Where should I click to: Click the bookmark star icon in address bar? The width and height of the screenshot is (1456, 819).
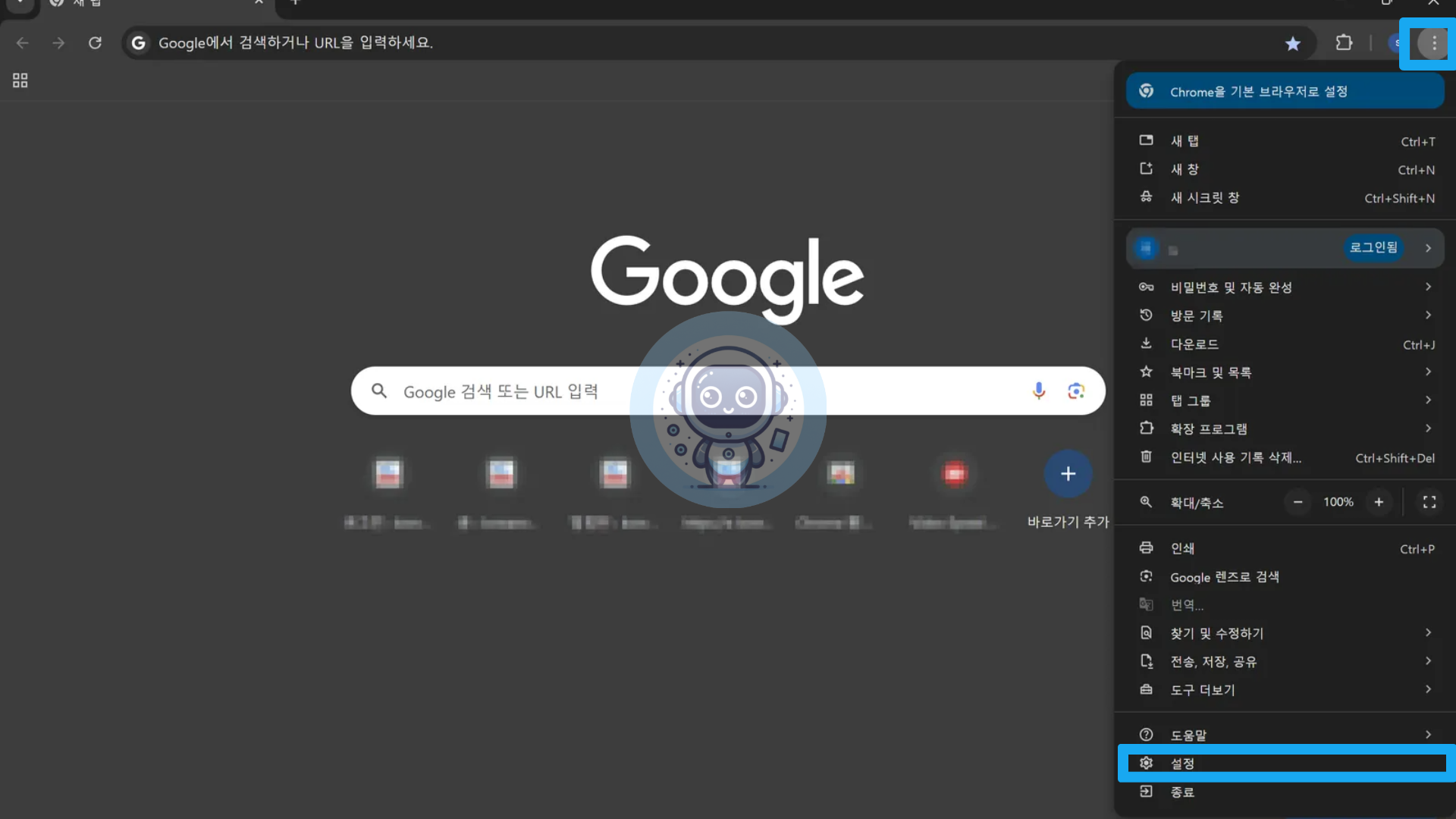[x=1293, y=43]
